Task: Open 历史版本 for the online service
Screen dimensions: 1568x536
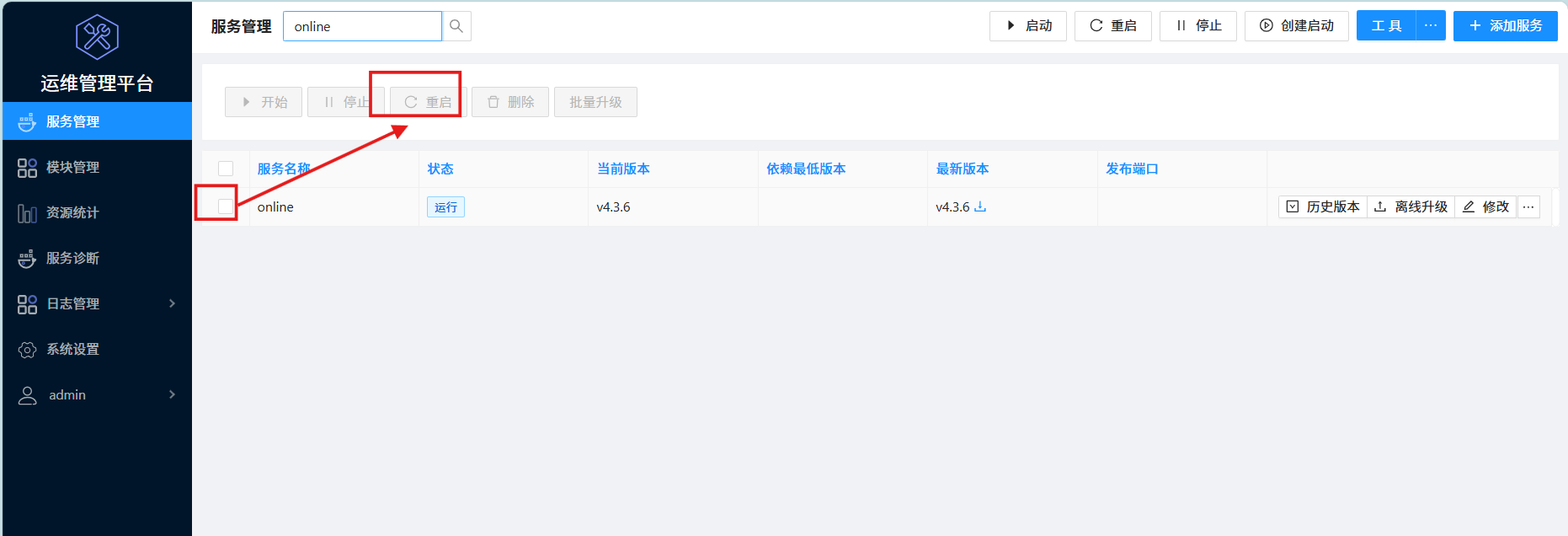Action: (x=1323, y=206)
